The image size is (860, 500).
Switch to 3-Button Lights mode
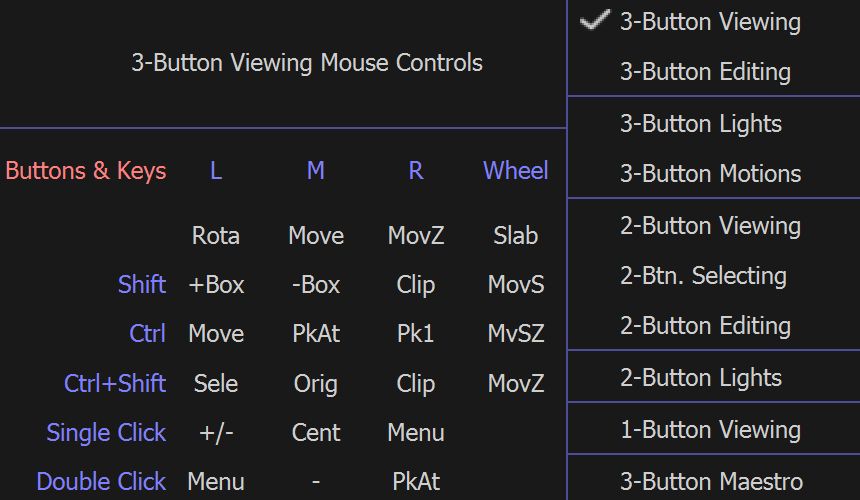pos(700,124)
